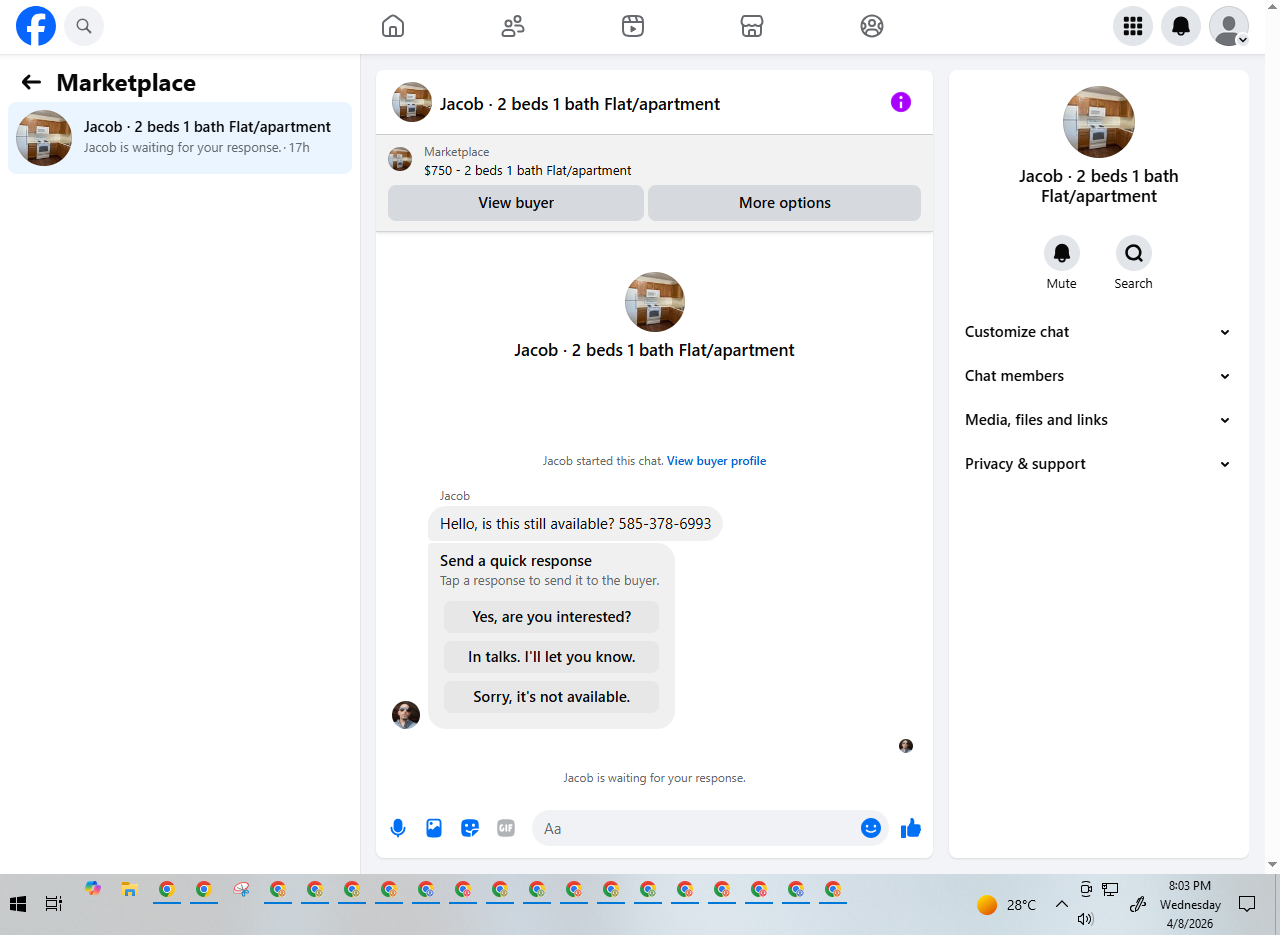This screenshot has width=1280, height=935.
Task: Click the 'Jacob is waiting for your response.' text in the chat pane
Action: click(x=654, y=778)
